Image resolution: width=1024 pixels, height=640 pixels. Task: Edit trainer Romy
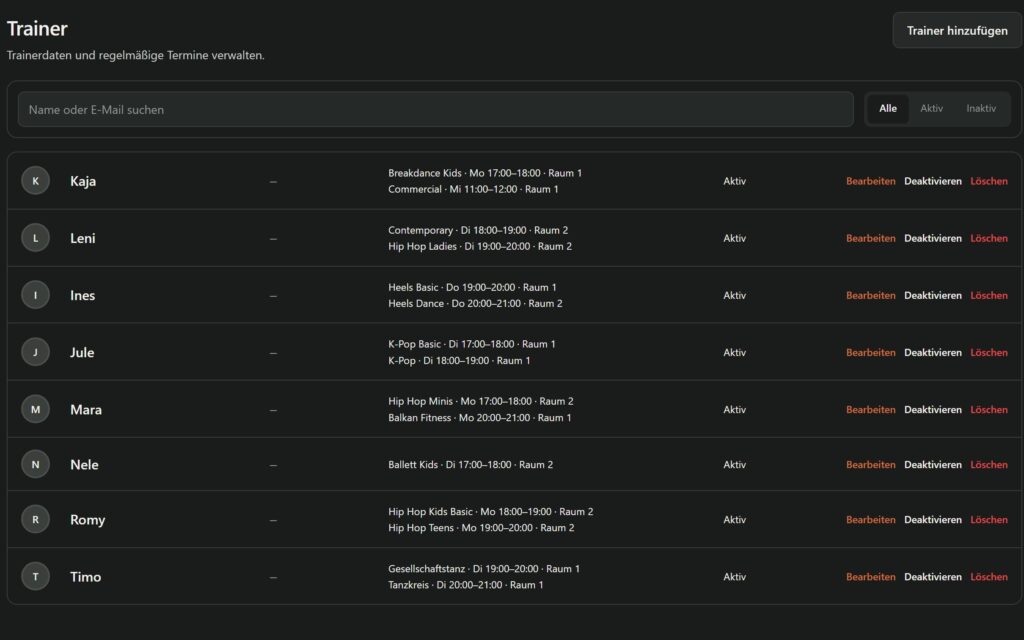[x=871, y=520]
